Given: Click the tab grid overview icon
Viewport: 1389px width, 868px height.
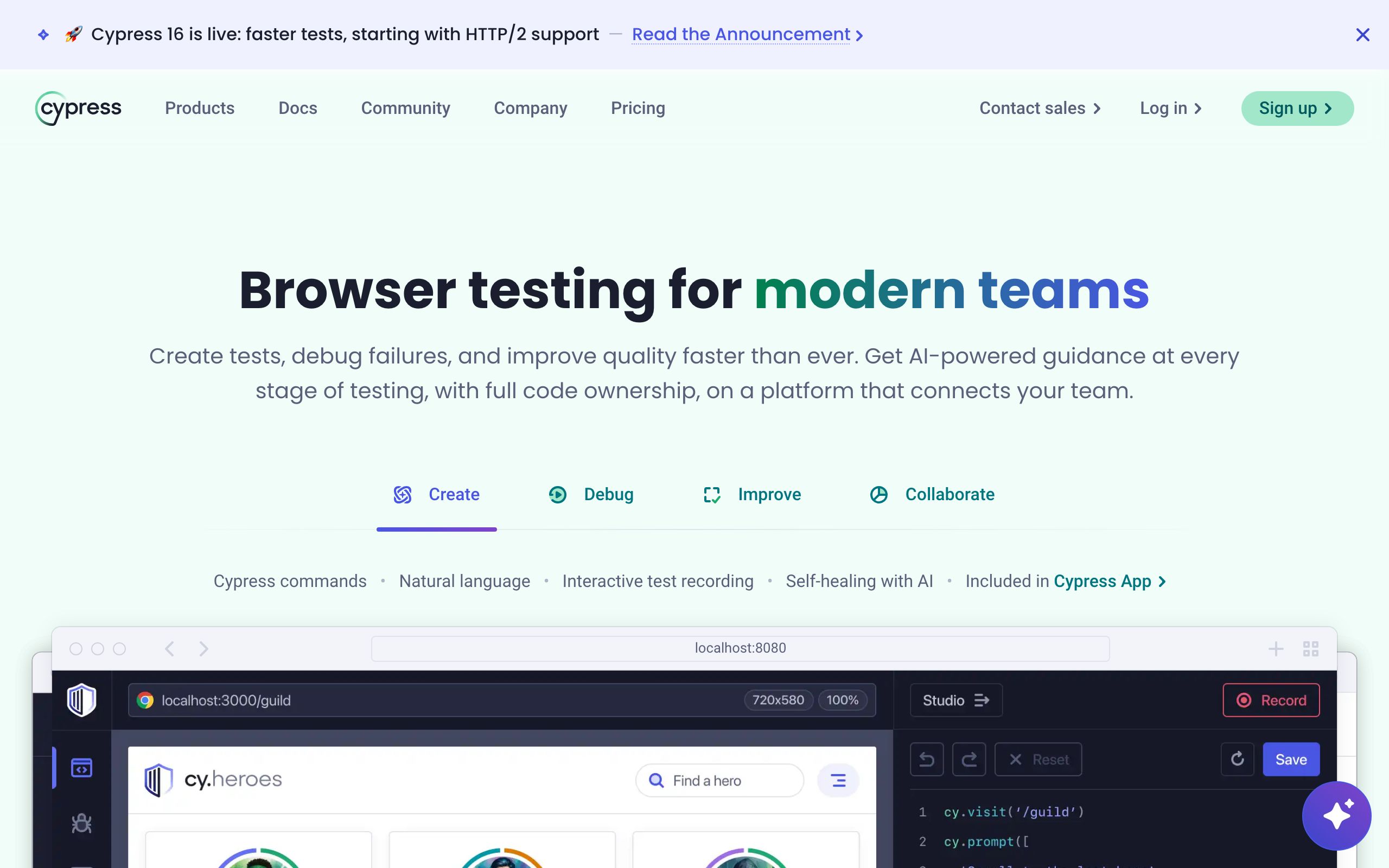Looking at the screenshot, I should click(1310, 649).
